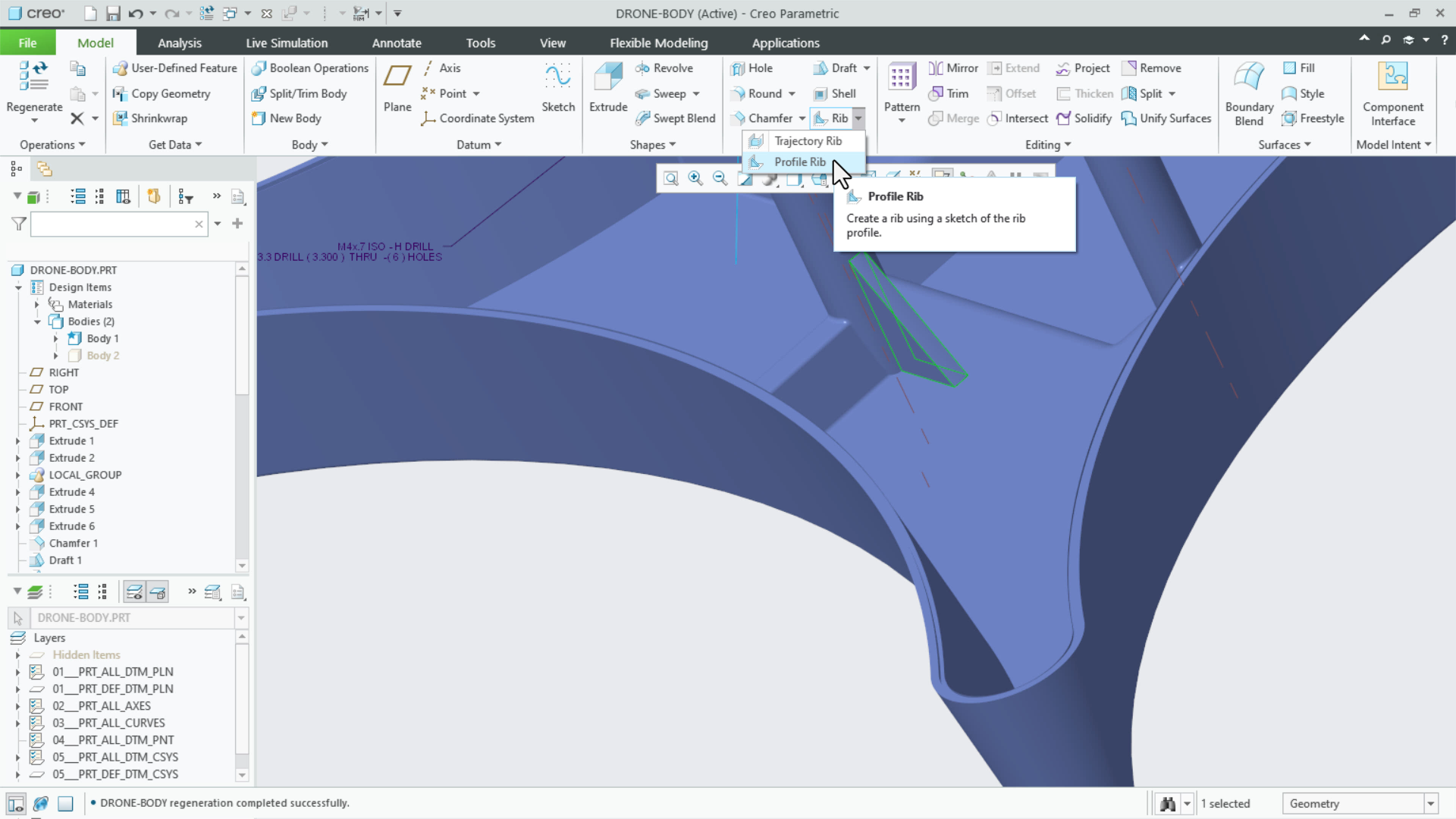Choose Profile Rib from the Rib menu

pyautogui.click(x=799, y=162)
